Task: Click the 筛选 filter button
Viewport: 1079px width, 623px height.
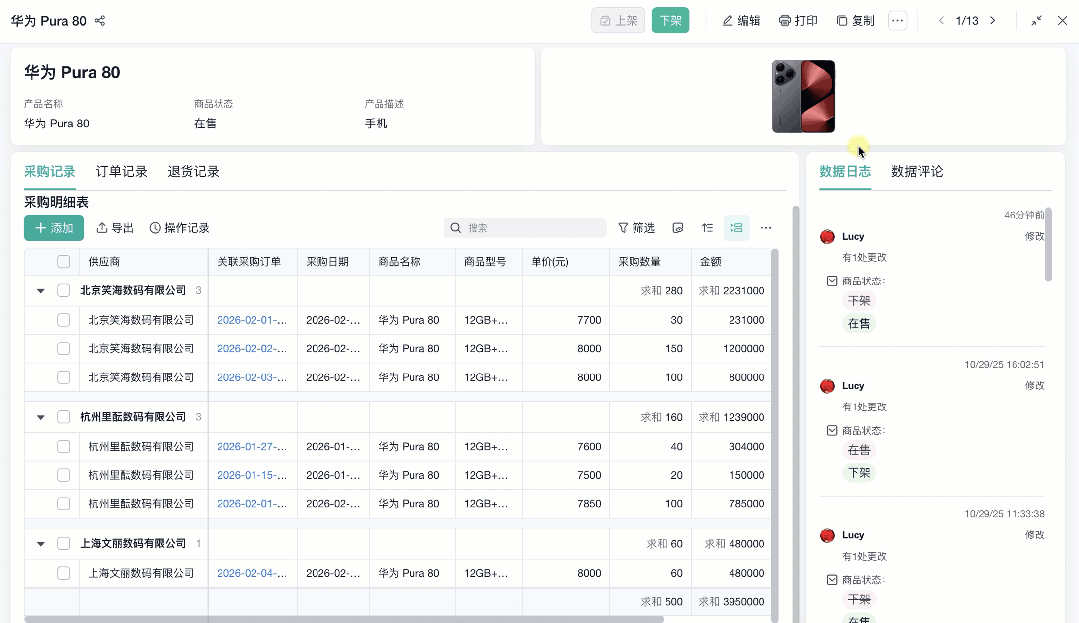Action: pos(637,228)
